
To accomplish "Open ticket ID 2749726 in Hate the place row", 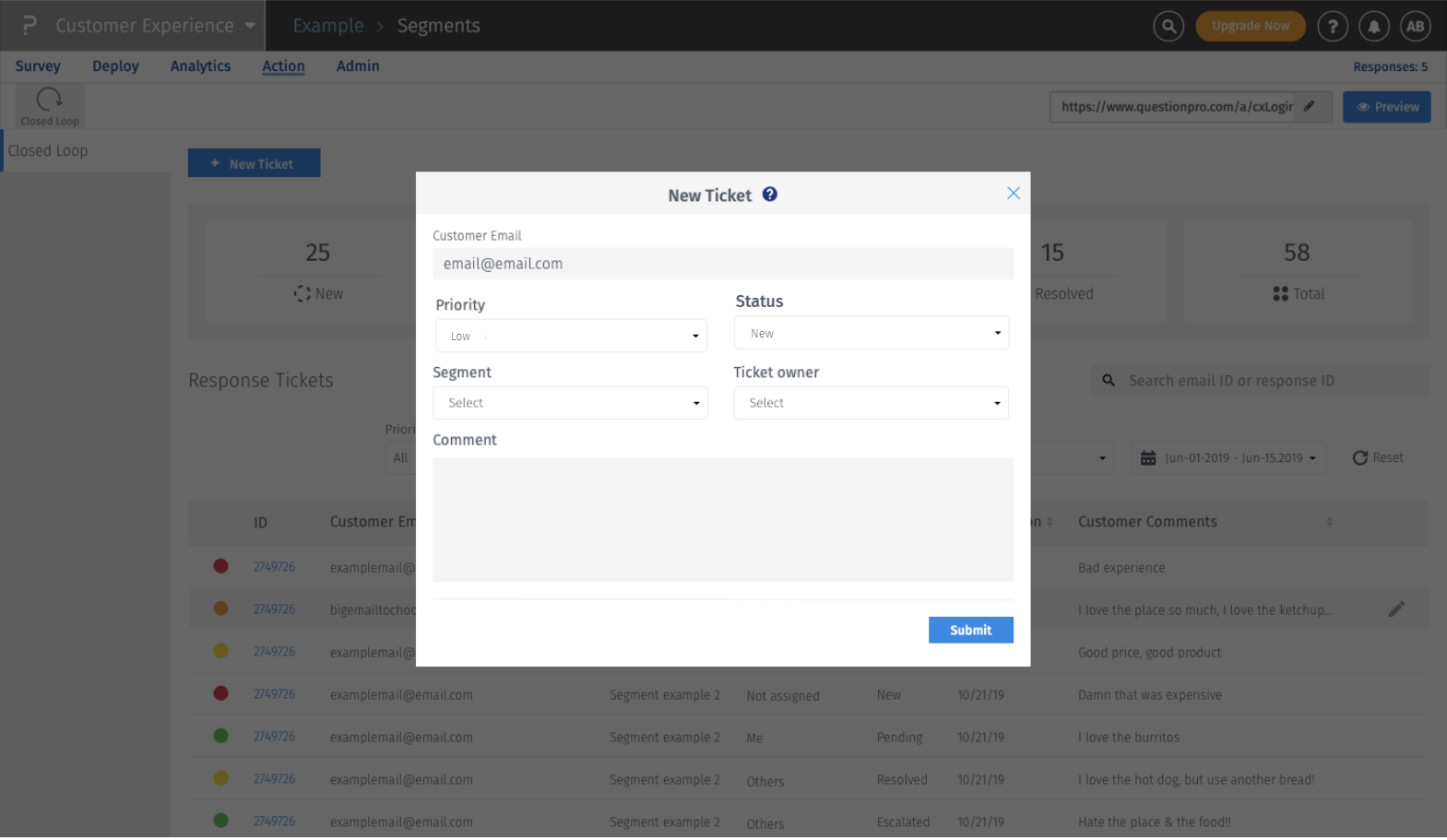I will [x=275, y=821].
